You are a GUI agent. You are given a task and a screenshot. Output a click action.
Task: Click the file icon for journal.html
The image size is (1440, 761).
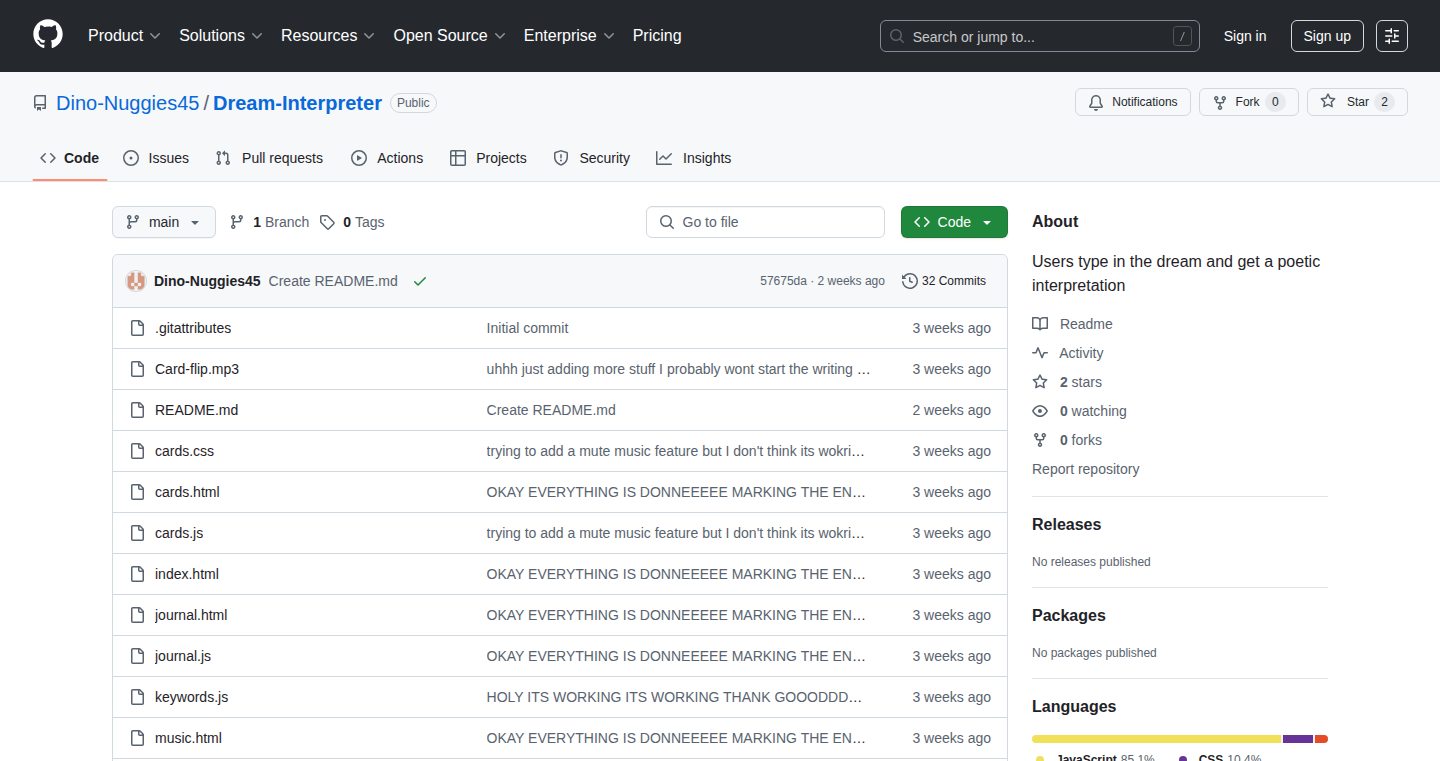[138, 615]
